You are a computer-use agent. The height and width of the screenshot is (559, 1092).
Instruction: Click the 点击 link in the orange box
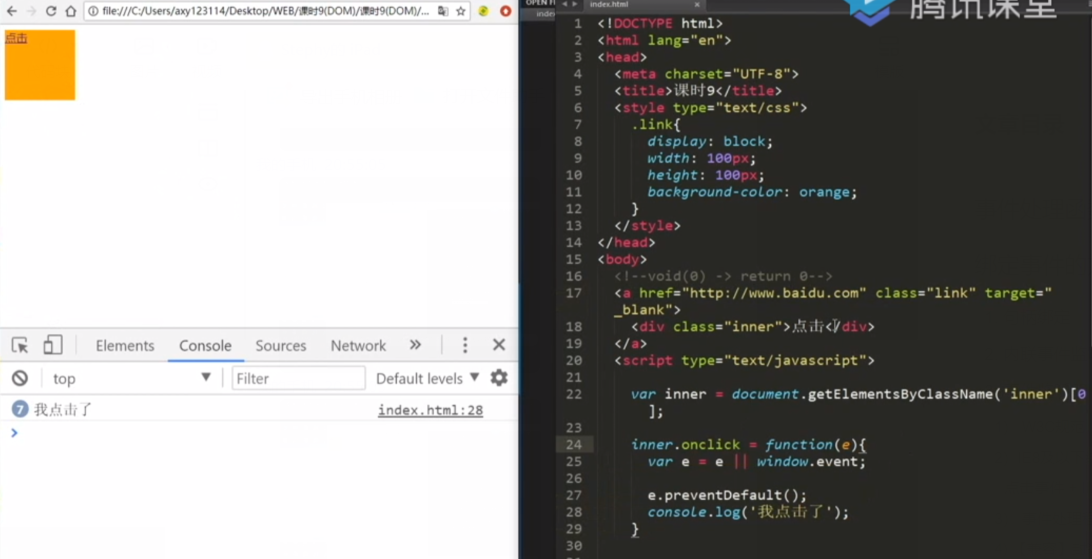(x=16, y=38)
